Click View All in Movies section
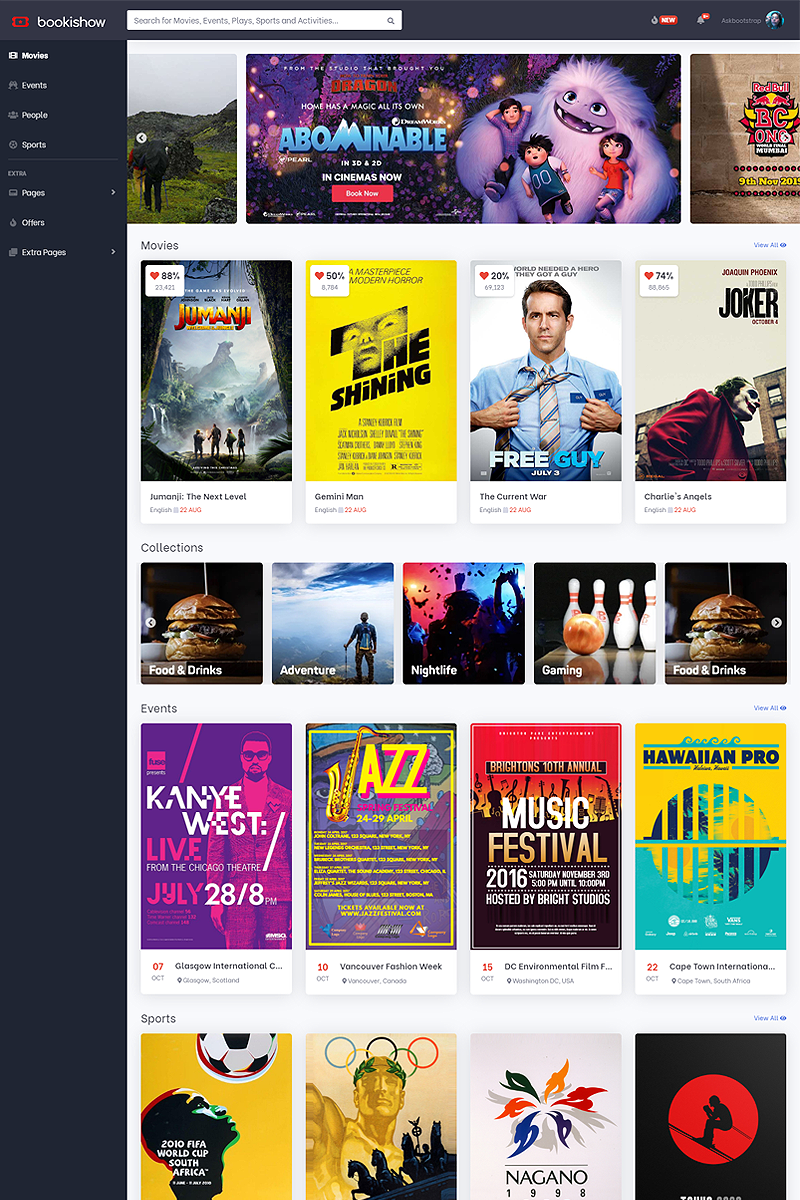 pos(770,245)
